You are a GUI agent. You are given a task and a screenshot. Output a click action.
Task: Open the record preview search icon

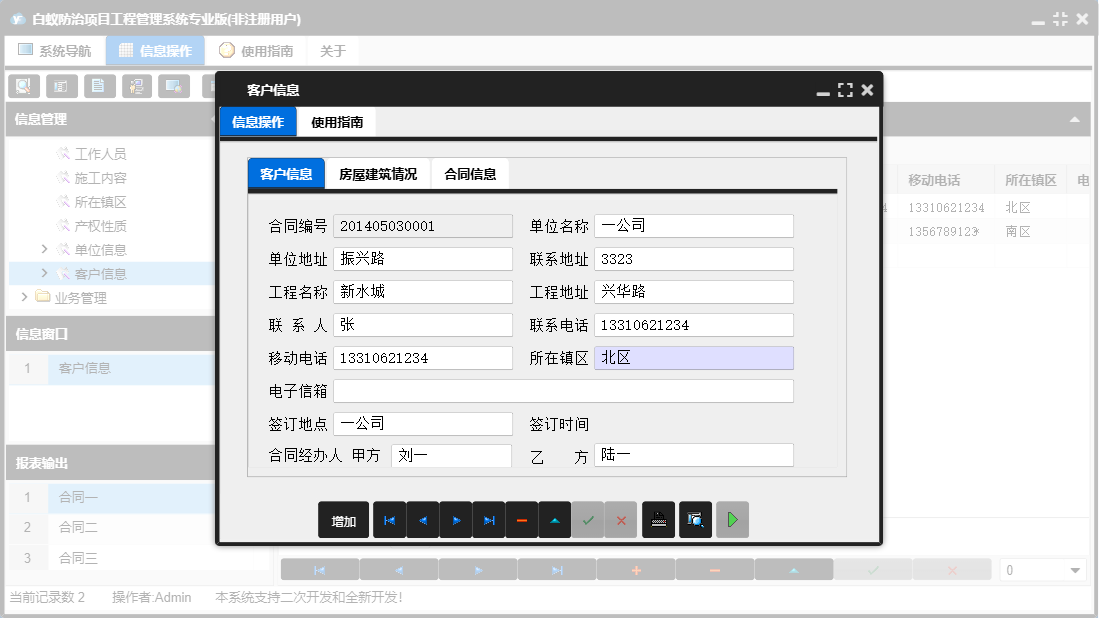pyautogui.click(x=695, y=519)
